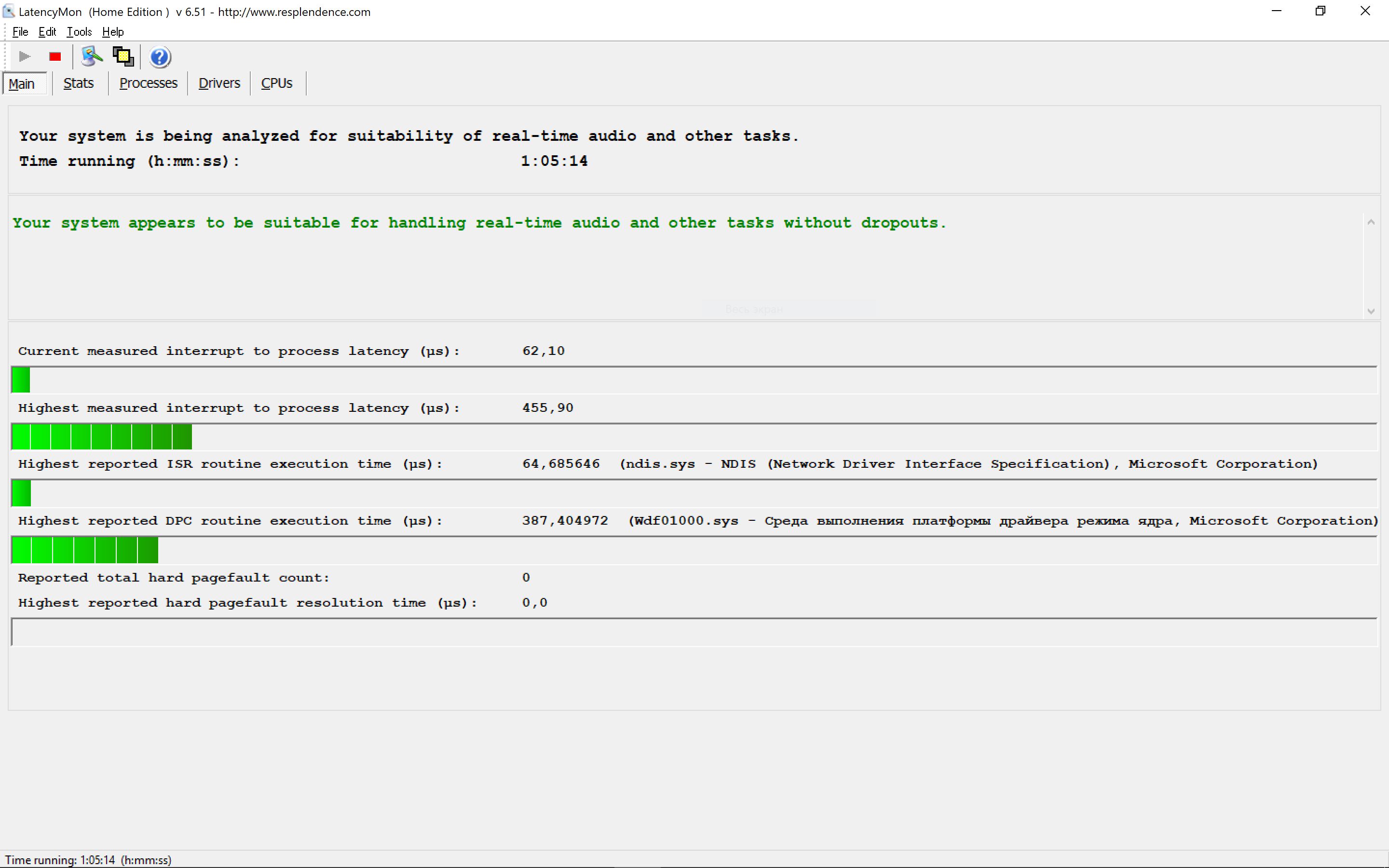Click the message panel scroll-down arrow

[x=1371, y=311]
